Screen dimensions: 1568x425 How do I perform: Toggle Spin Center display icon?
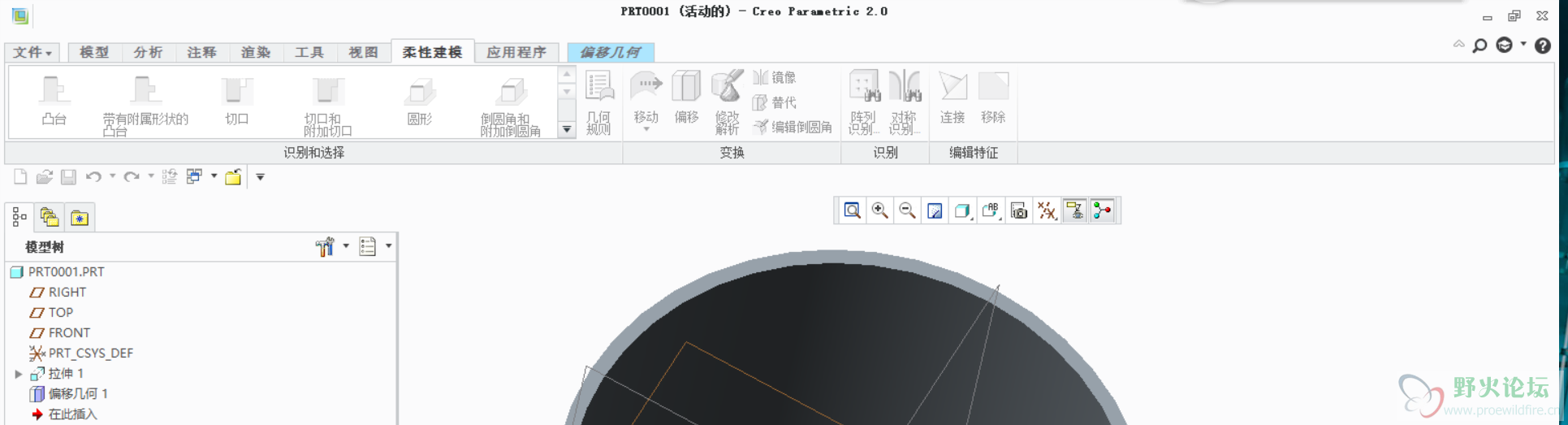click(1102, 211)
